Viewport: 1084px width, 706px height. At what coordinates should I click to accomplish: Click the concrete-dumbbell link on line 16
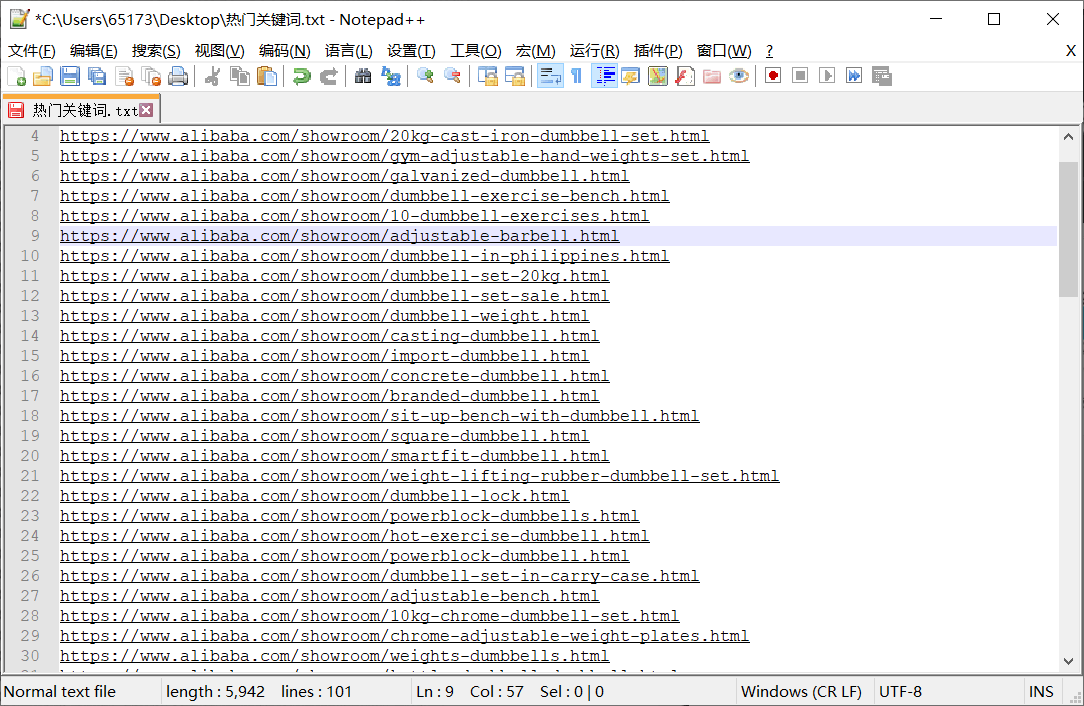335,375
